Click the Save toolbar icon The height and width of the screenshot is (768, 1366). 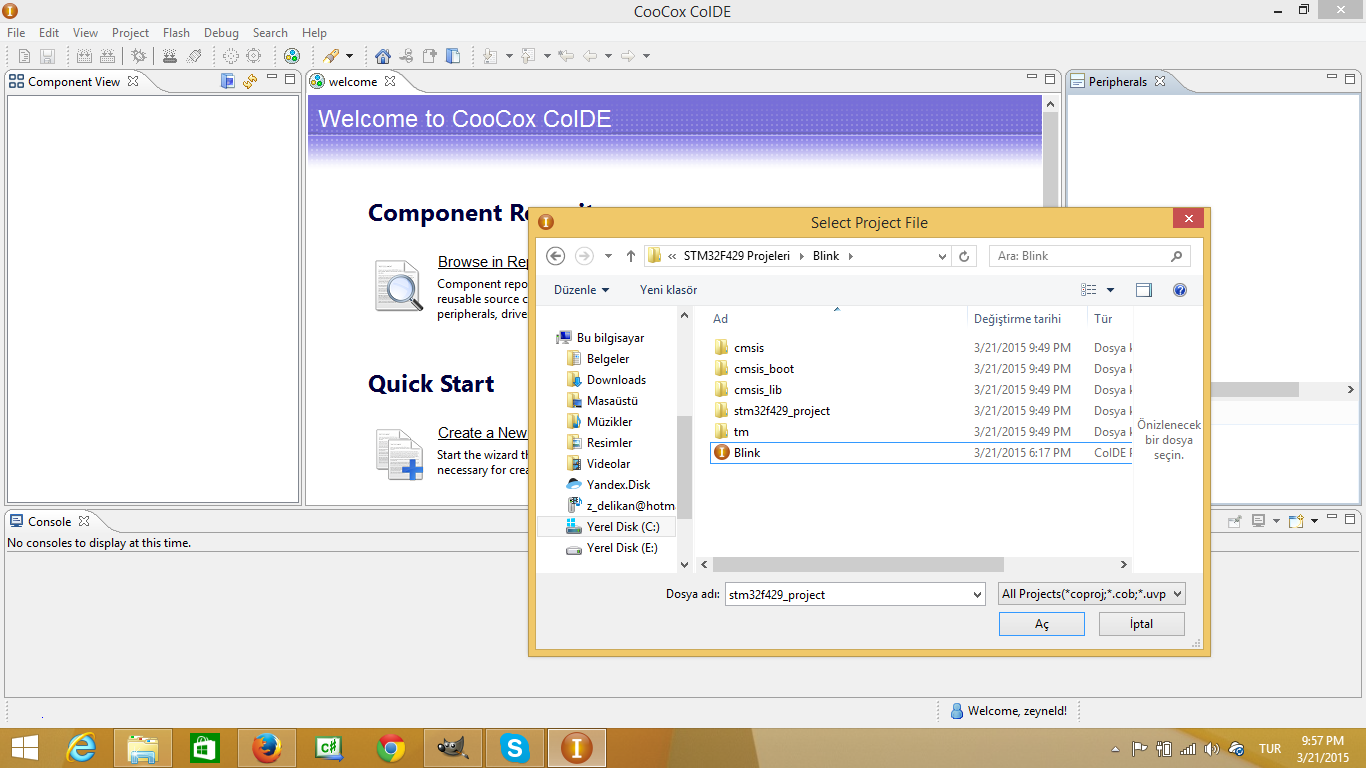[47, 56]
